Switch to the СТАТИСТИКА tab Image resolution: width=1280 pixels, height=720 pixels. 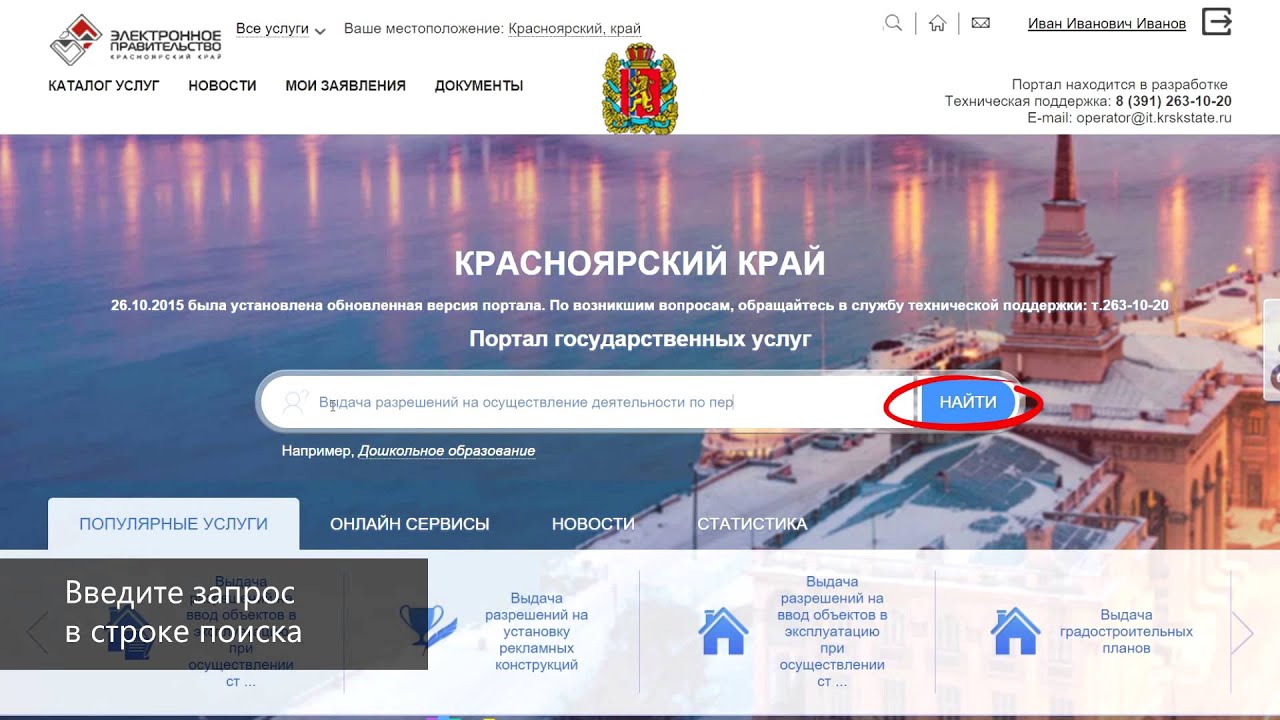pos(752,524)
